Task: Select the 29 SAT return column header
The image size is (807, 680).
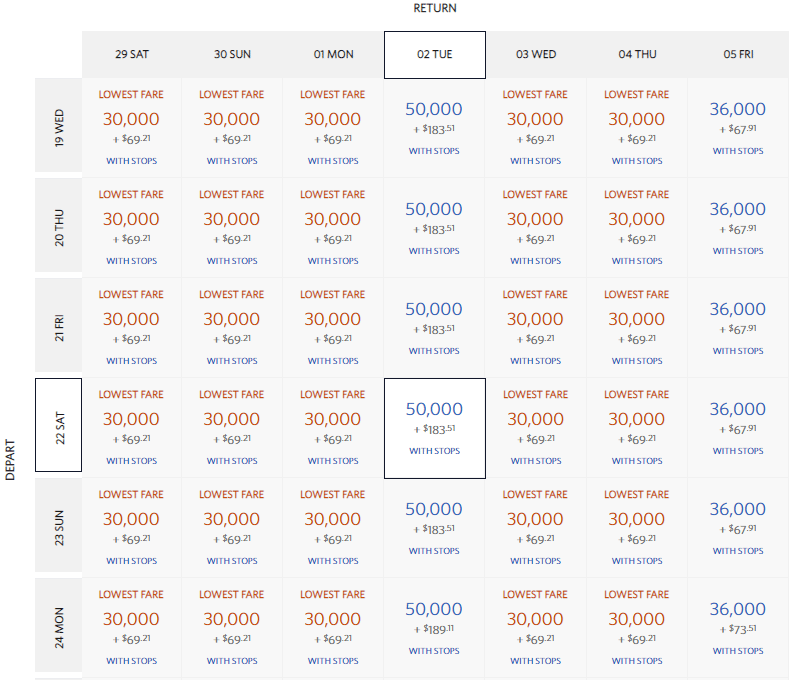Action: [132, 55]
